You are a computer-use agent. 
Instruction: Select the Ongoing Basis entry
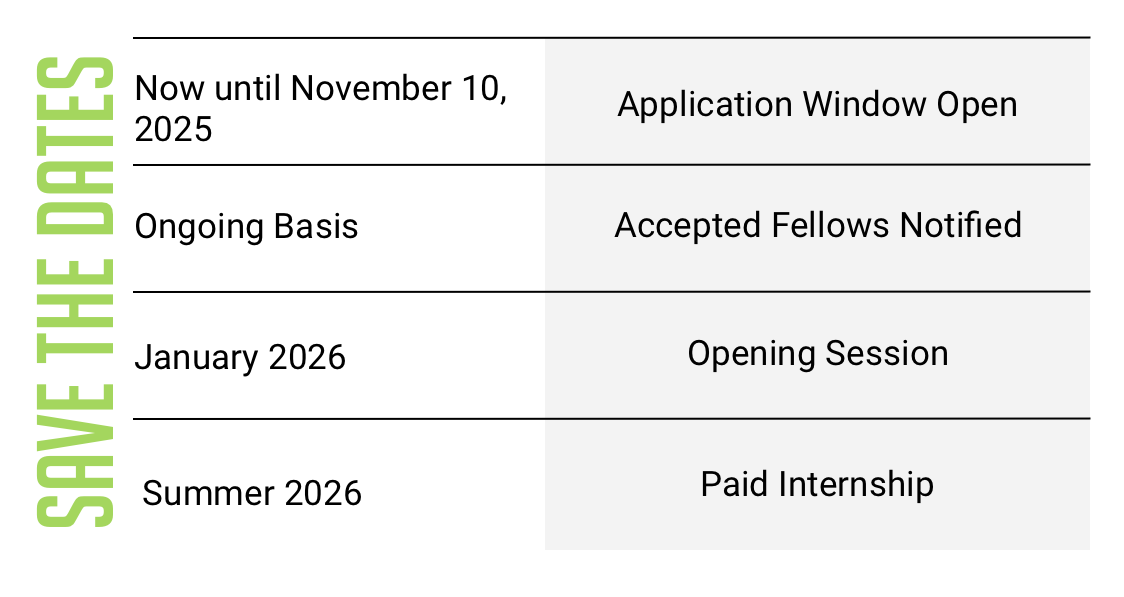[246, 228]
